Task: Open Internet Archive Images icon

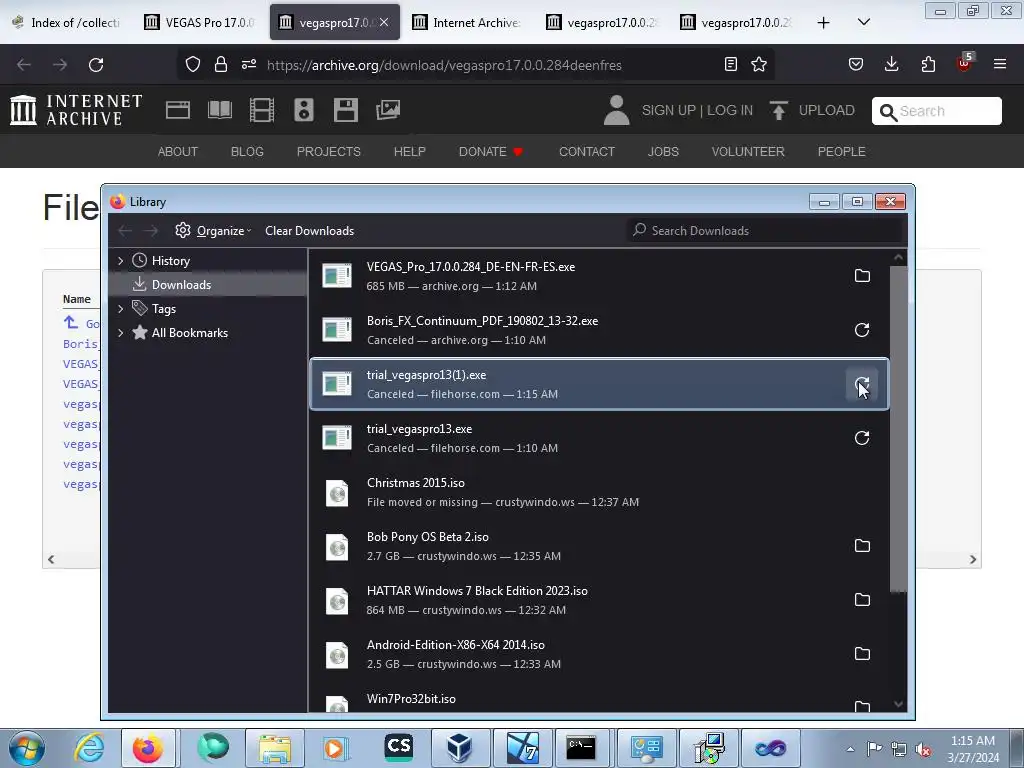Action: [388, 110]
